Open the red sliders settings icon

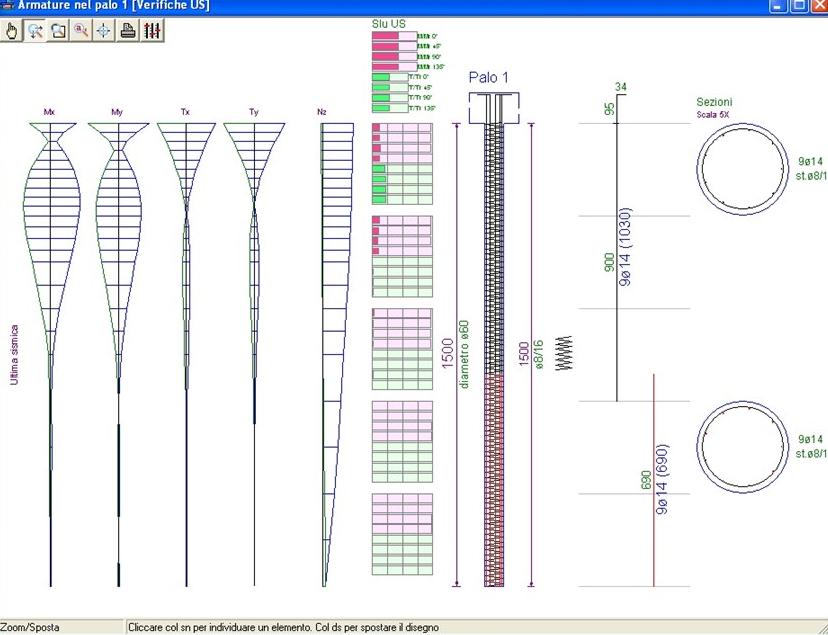point(151,30)
